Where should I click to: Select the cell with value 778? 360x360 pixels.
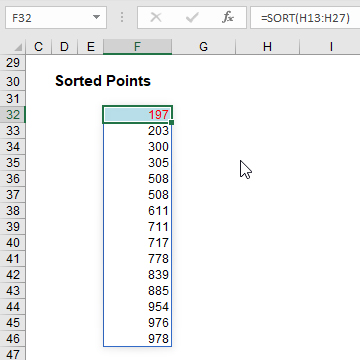click(137, 259)
